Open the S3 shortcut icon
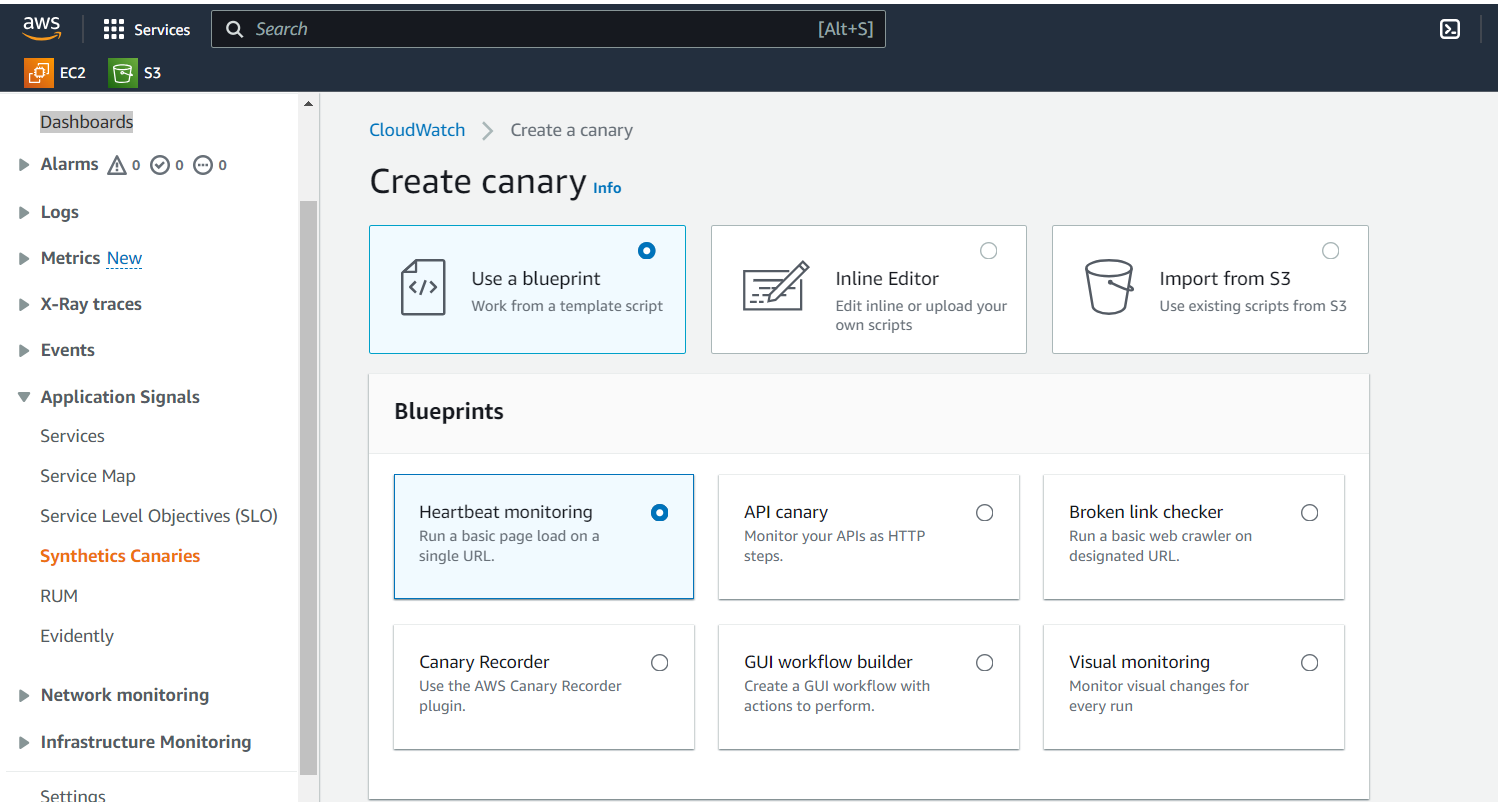 [123, 73]
